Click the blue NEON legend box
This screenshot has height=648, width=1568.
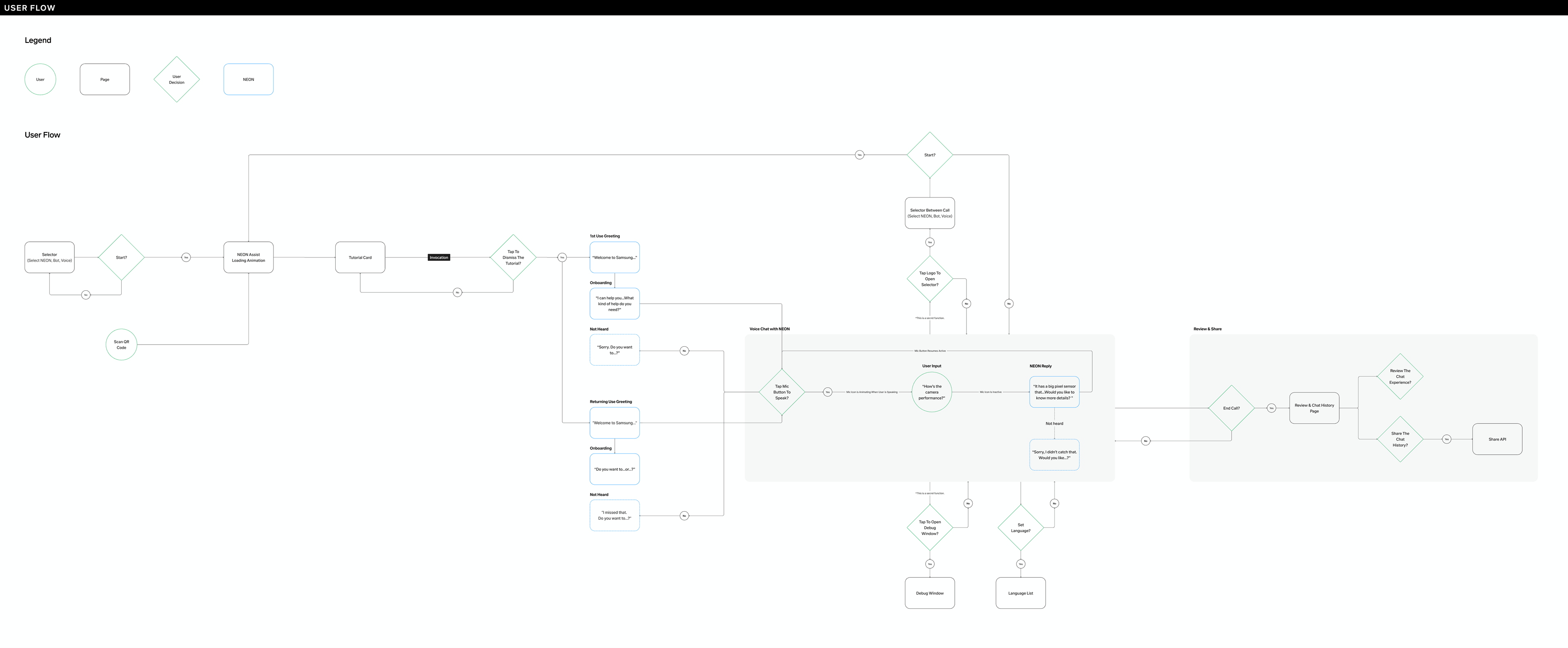click(248, 79)
